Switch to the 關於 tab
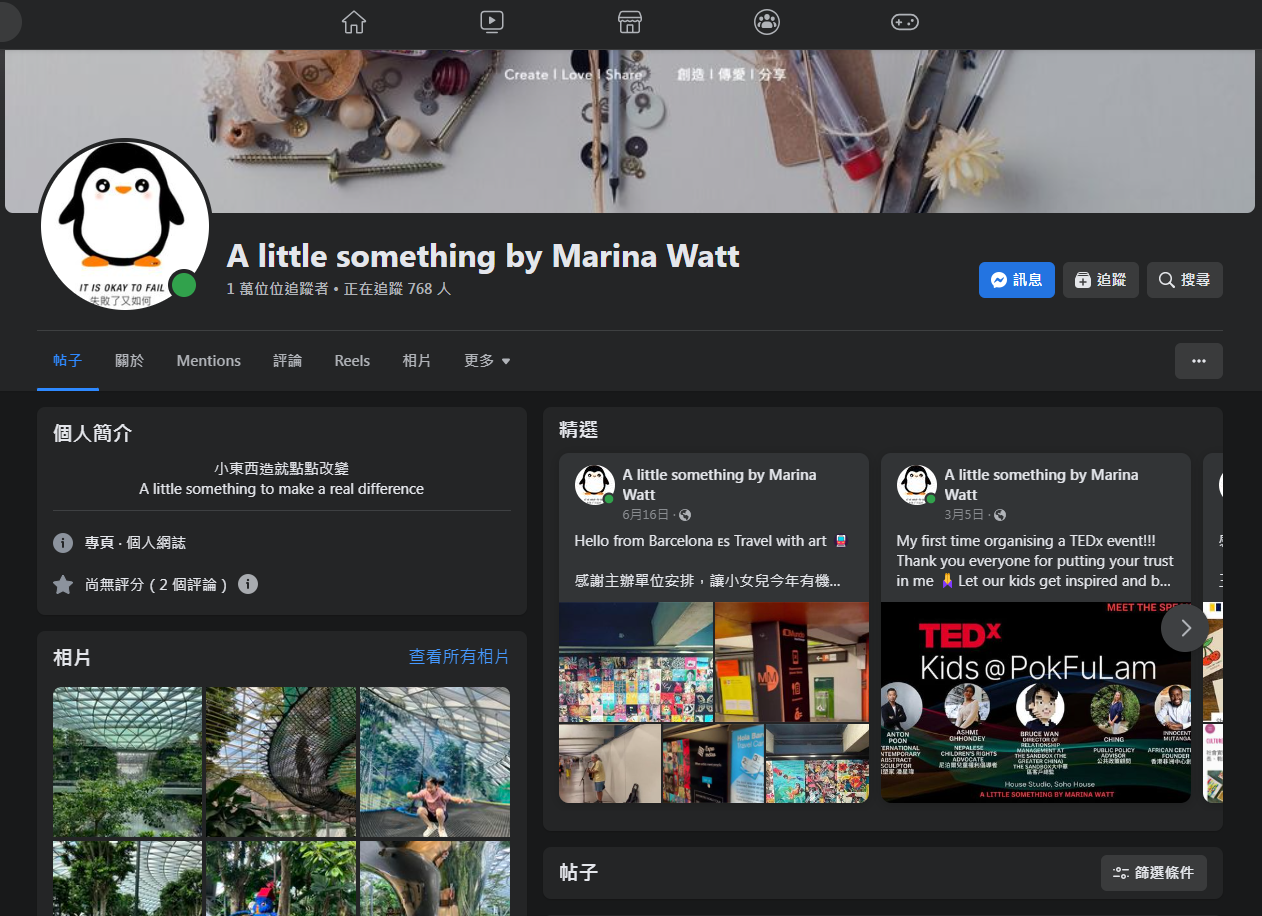This screenshot has height=916, width=1262. tap(129, 361)
